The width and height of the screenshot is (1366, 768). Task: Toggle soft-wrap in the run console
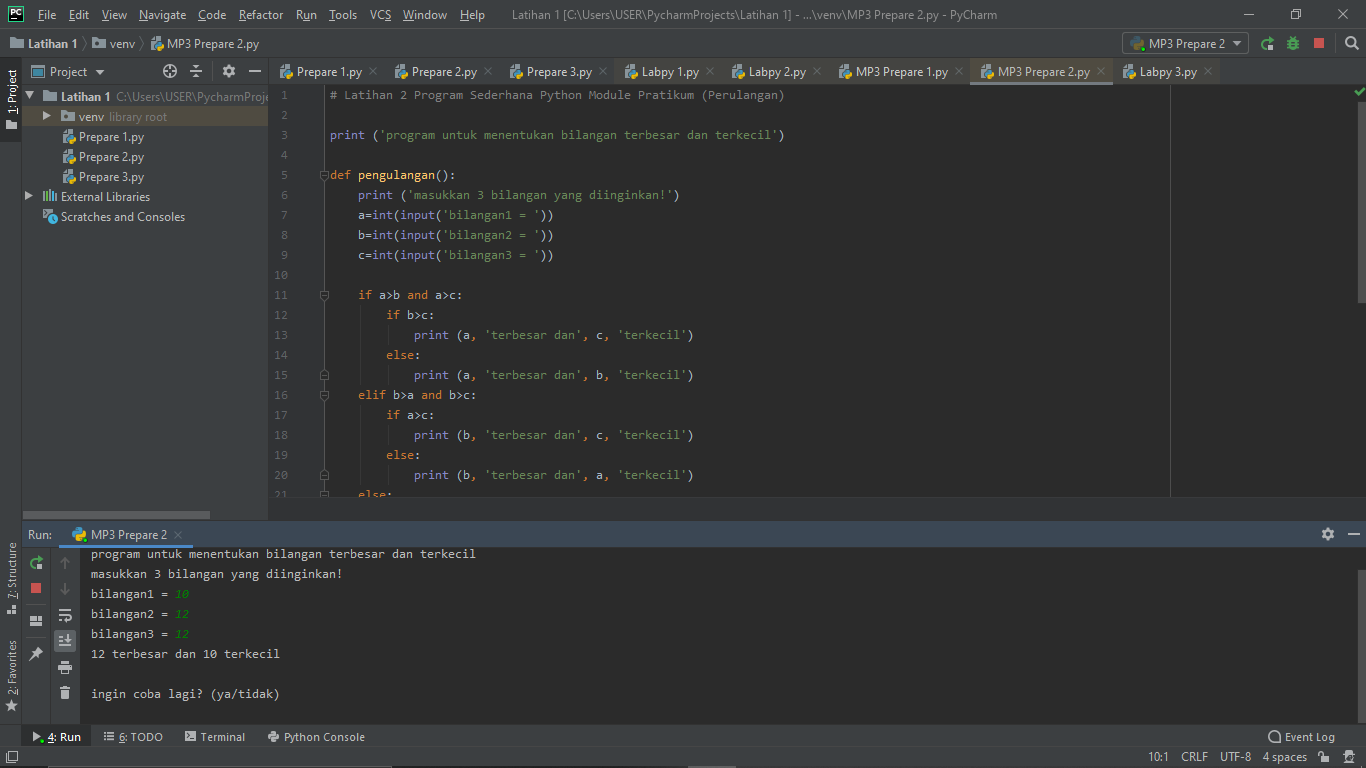(65, 614)
